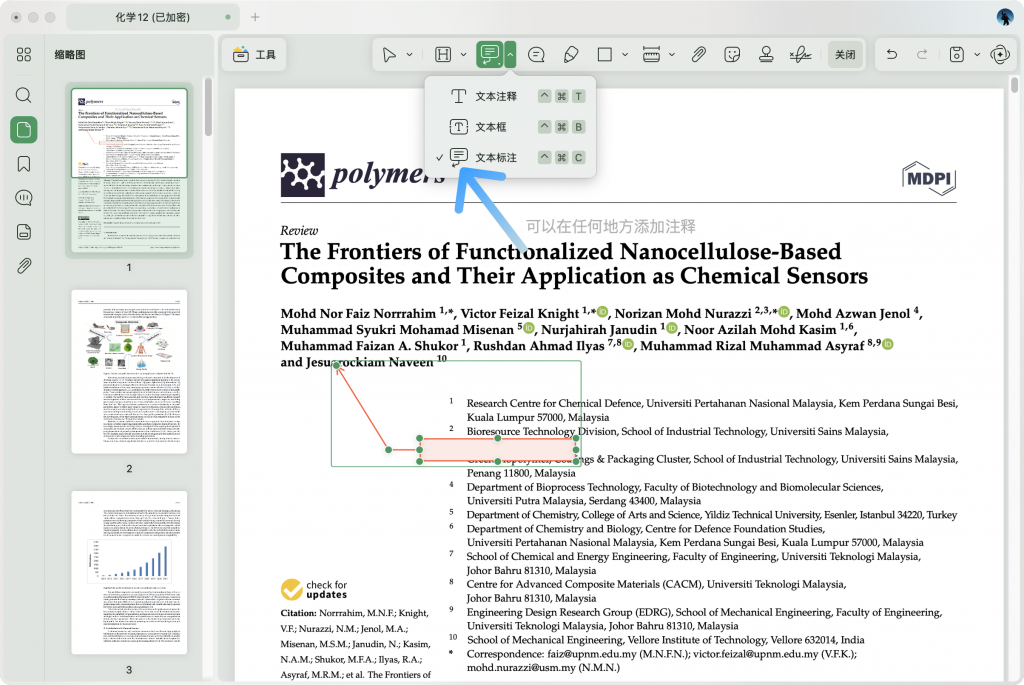The height and width of the screenshot is (685, 1024).
Task: Open the sticker tool
Action: [732, 55]
